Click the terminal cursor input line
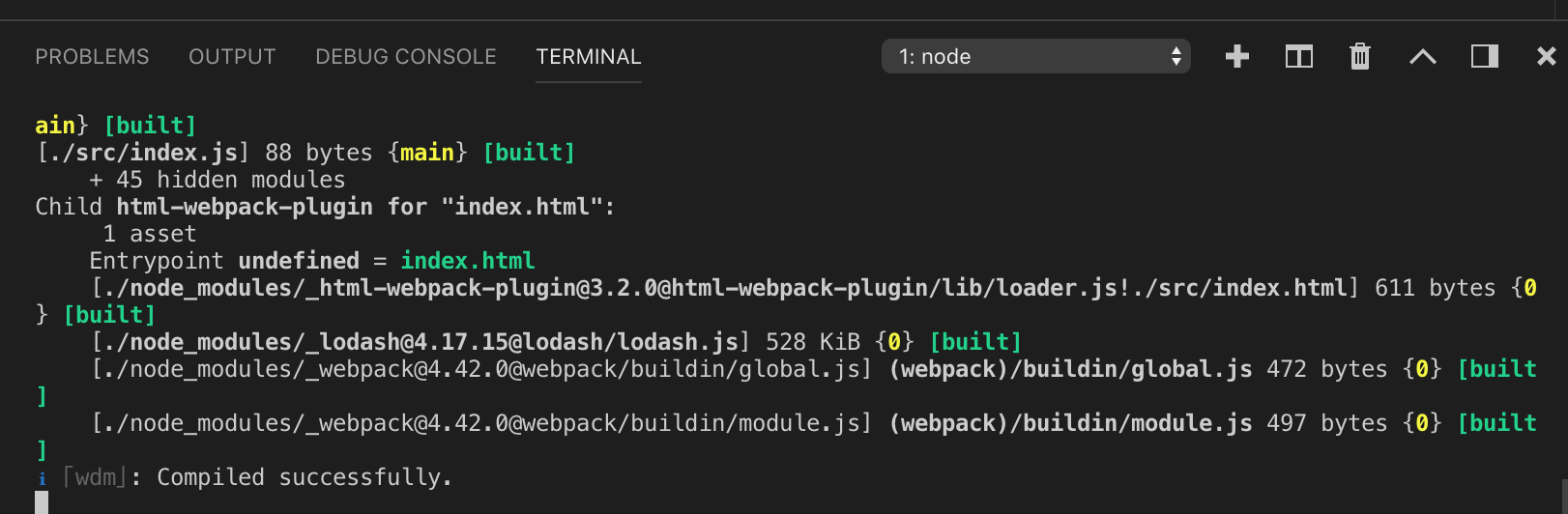Image resolution: width=1568 pixels, height=514 pixels. pos(42,502)
